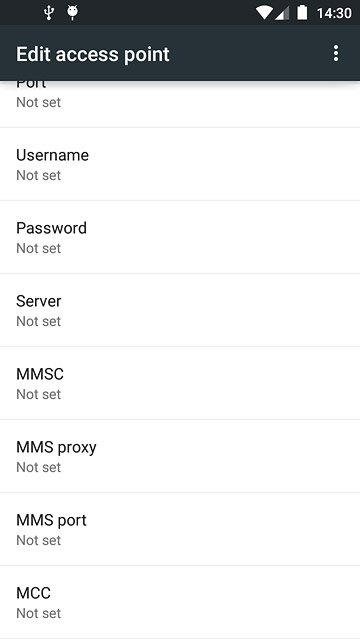Image resolution: width=360 pixels, height=640 pixels.
Task: Select the MMS port entry
Action: coord(180,529)
